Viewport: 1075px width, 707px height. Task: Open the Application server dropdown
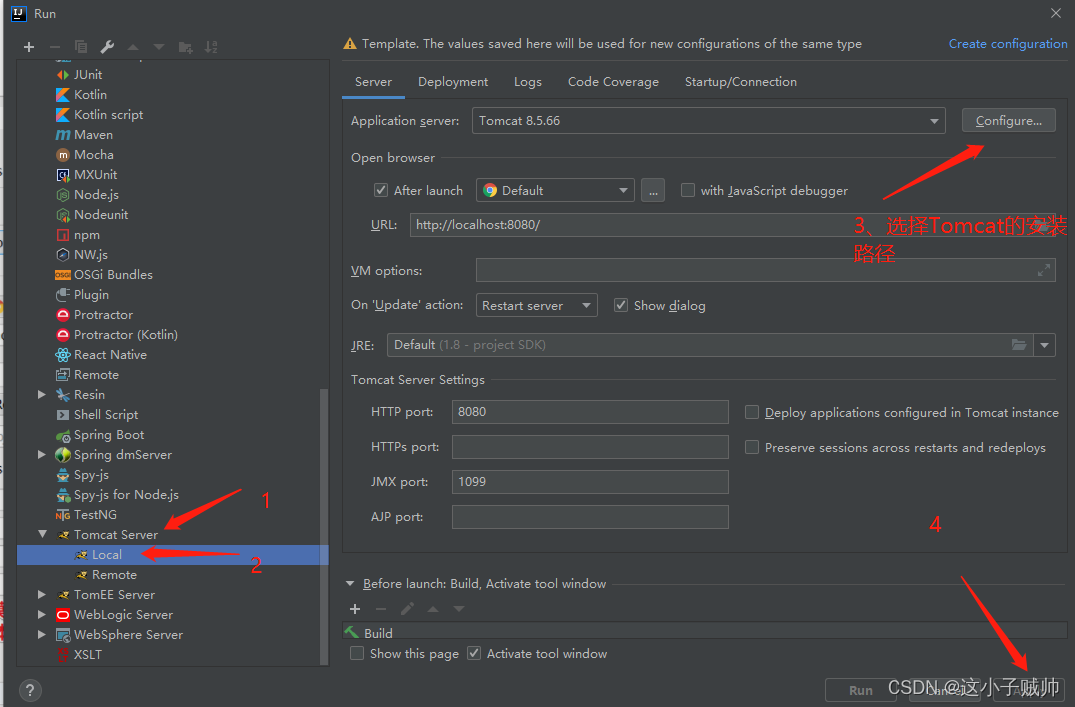pyautogui.click(x=708, y=121)
